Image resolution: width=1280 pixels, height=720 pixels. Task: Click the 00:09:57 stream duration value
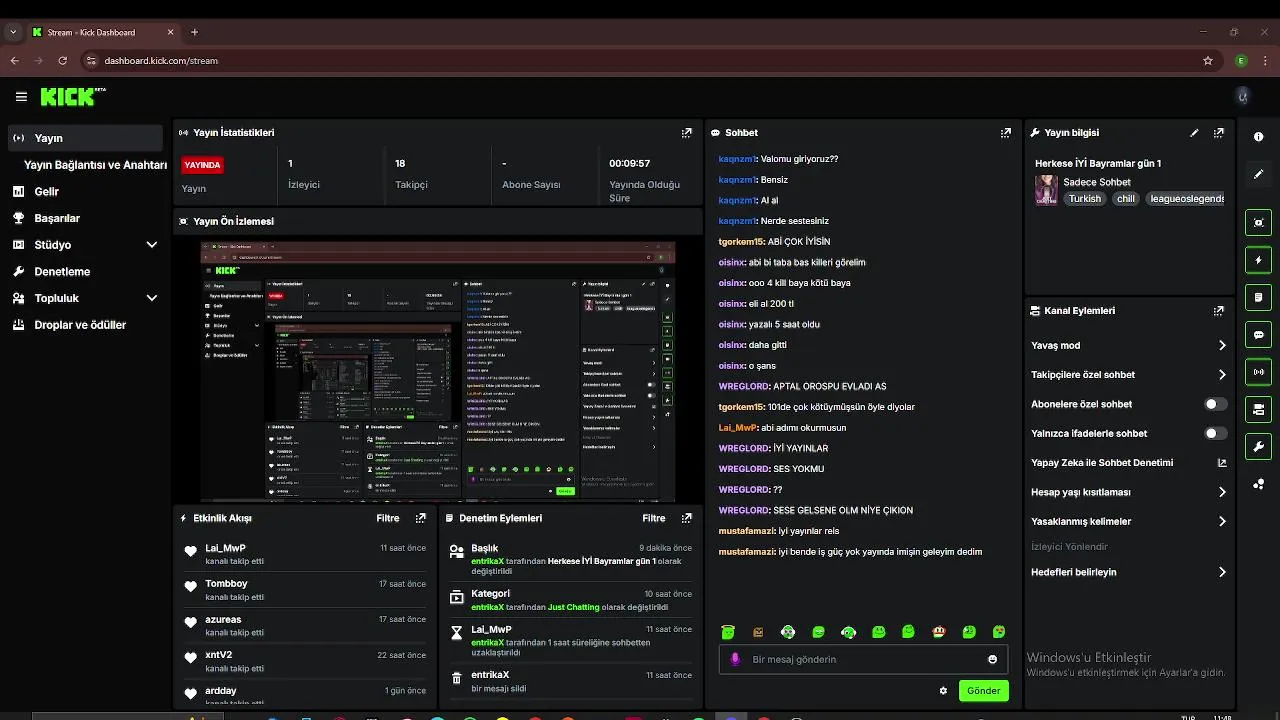[630, 163]
